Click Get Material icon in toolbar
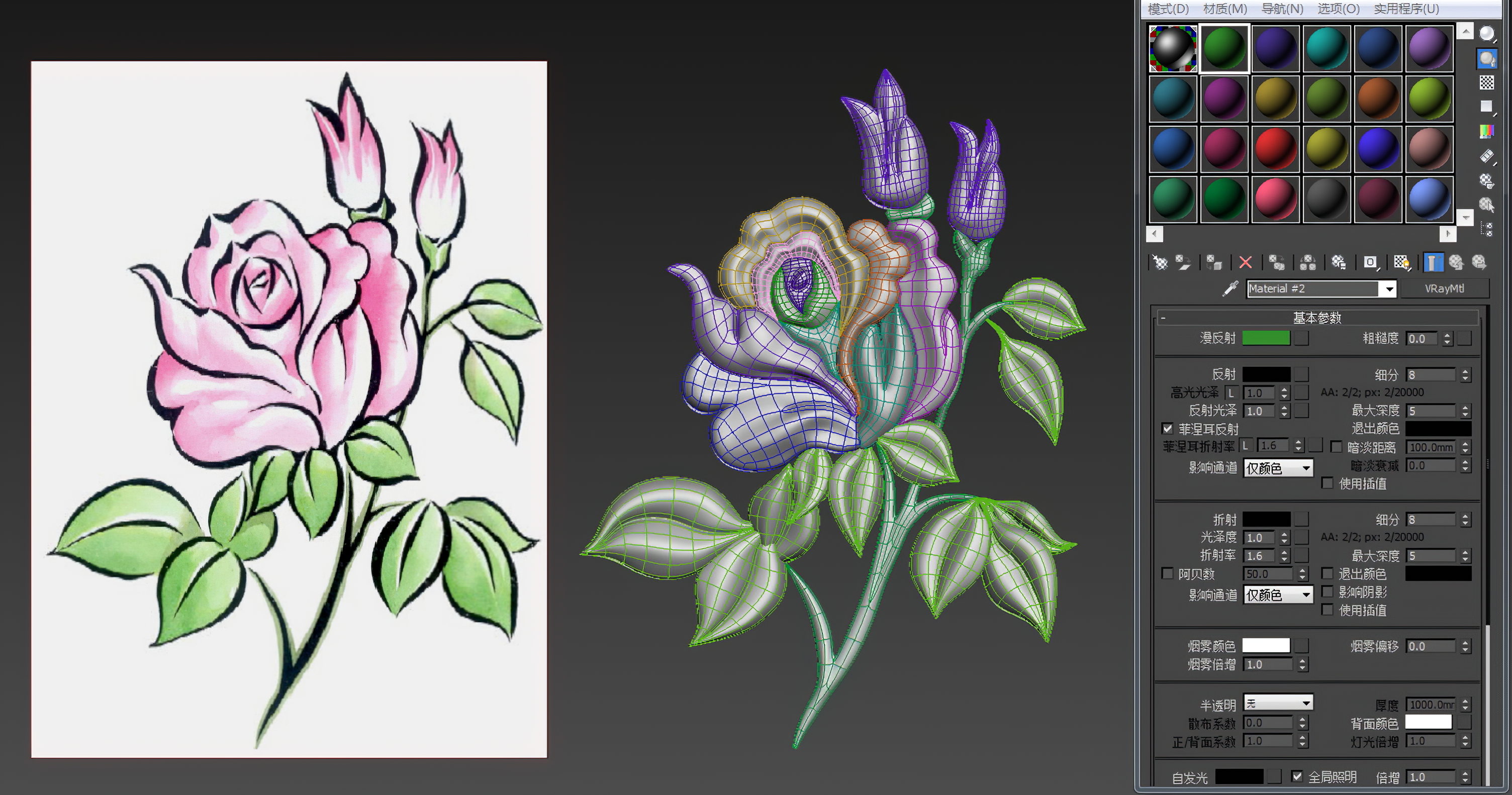 click(x=1160, y=262)
